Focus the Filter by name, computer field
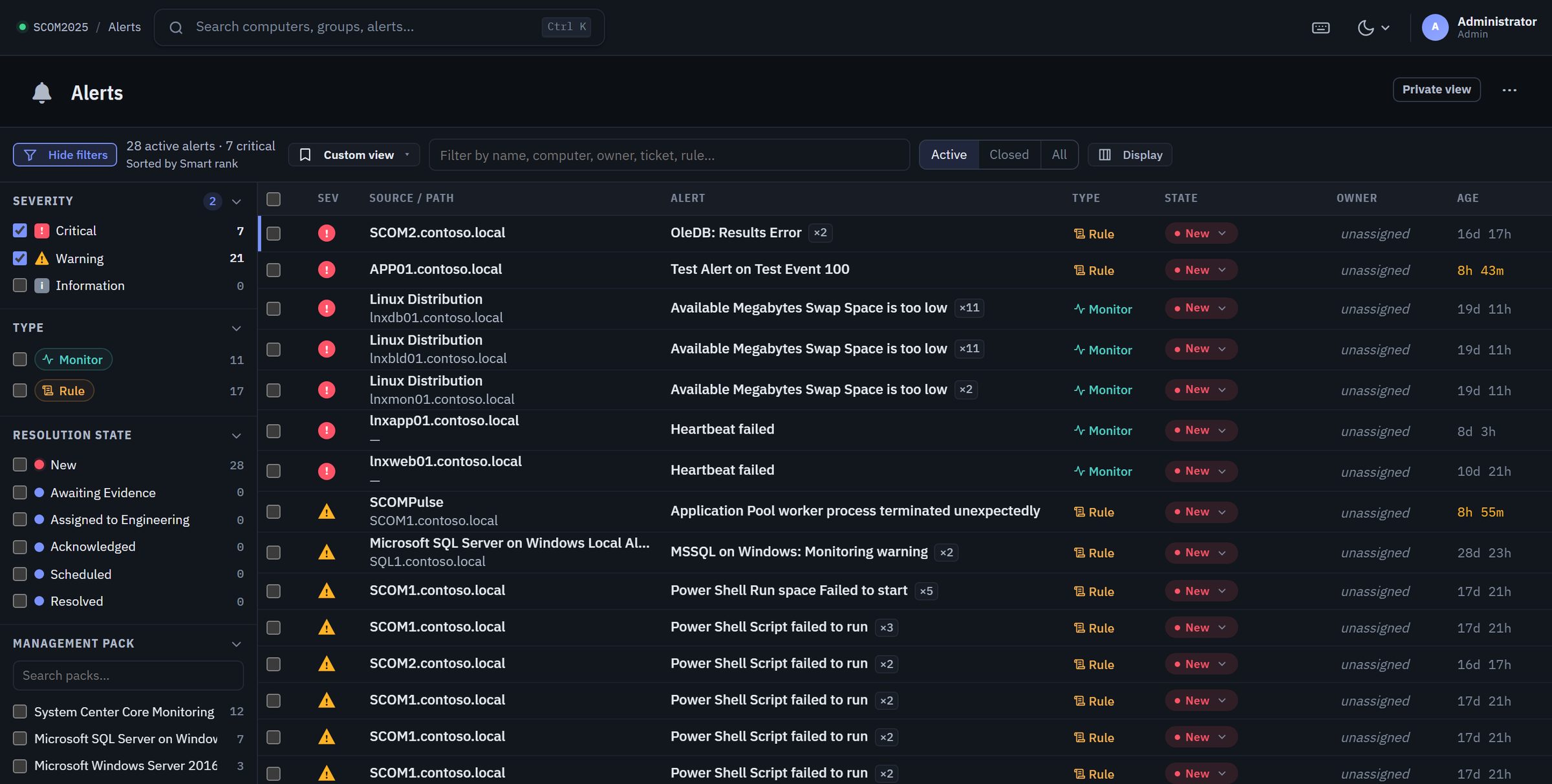The height and width of the screenshot is (784, 1552). coord(669,155)
